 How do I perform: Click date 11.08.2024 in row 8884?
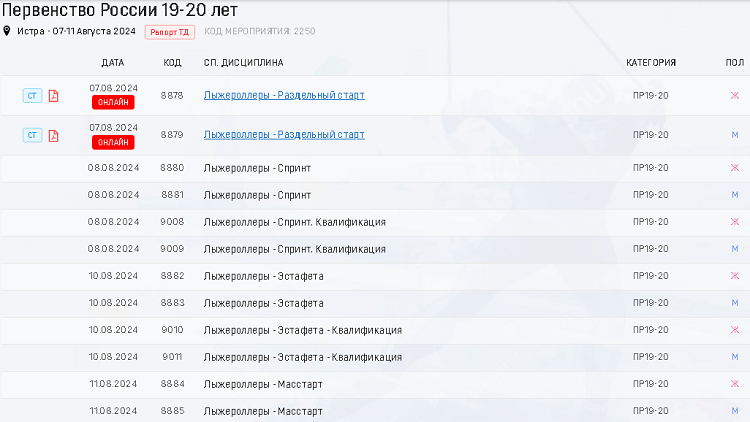click(x=113, y=384)
